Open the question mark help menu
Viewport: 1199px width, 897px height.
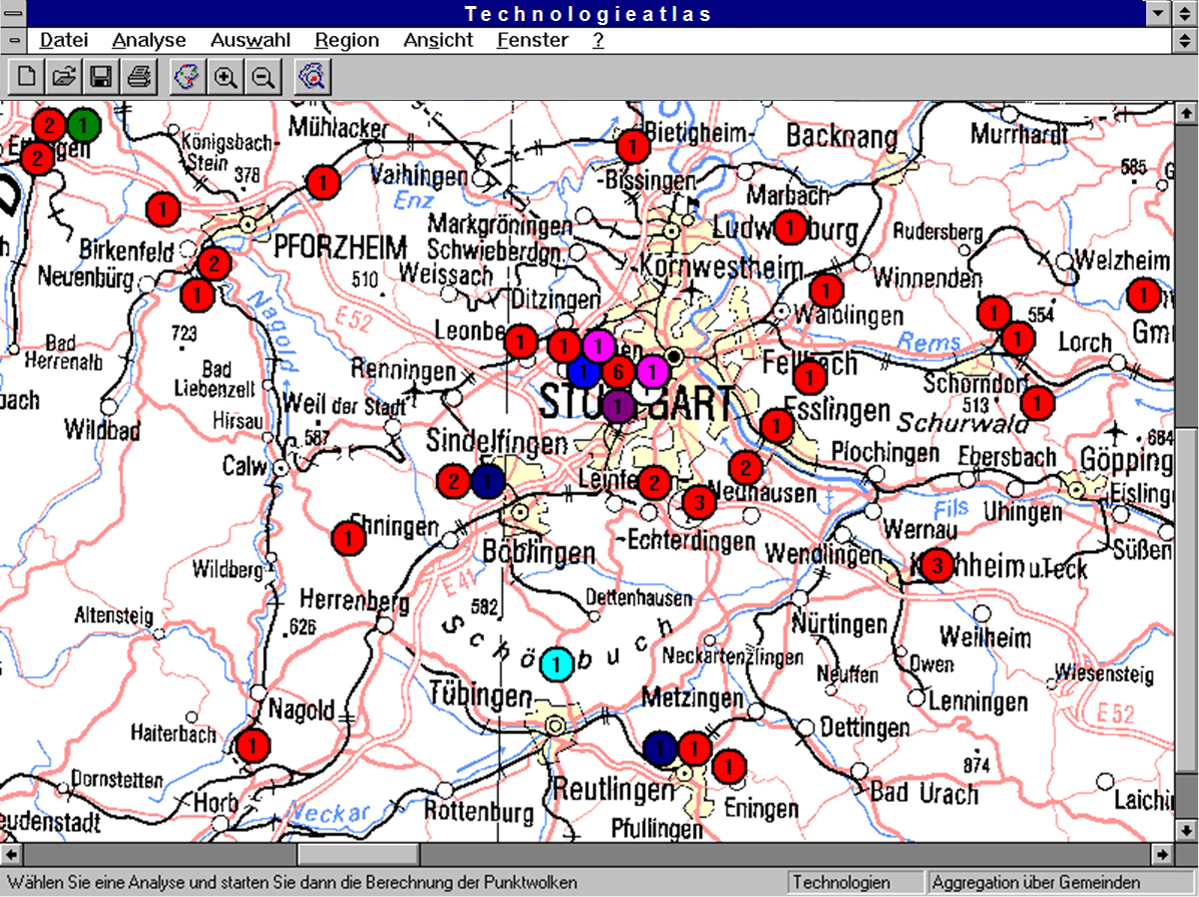(x=598, y=41)
